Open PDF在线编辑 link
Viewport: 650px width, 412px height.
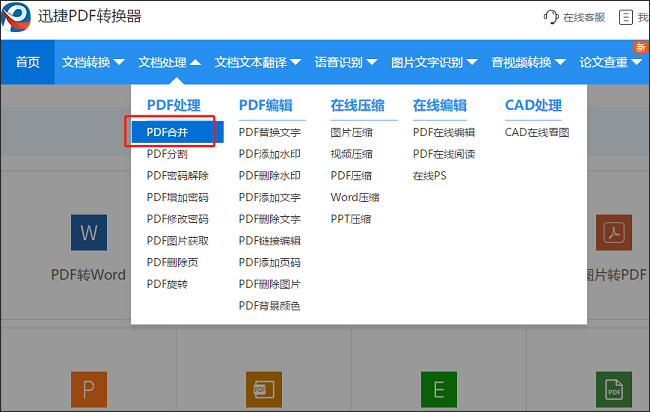[x=444, y=132]
